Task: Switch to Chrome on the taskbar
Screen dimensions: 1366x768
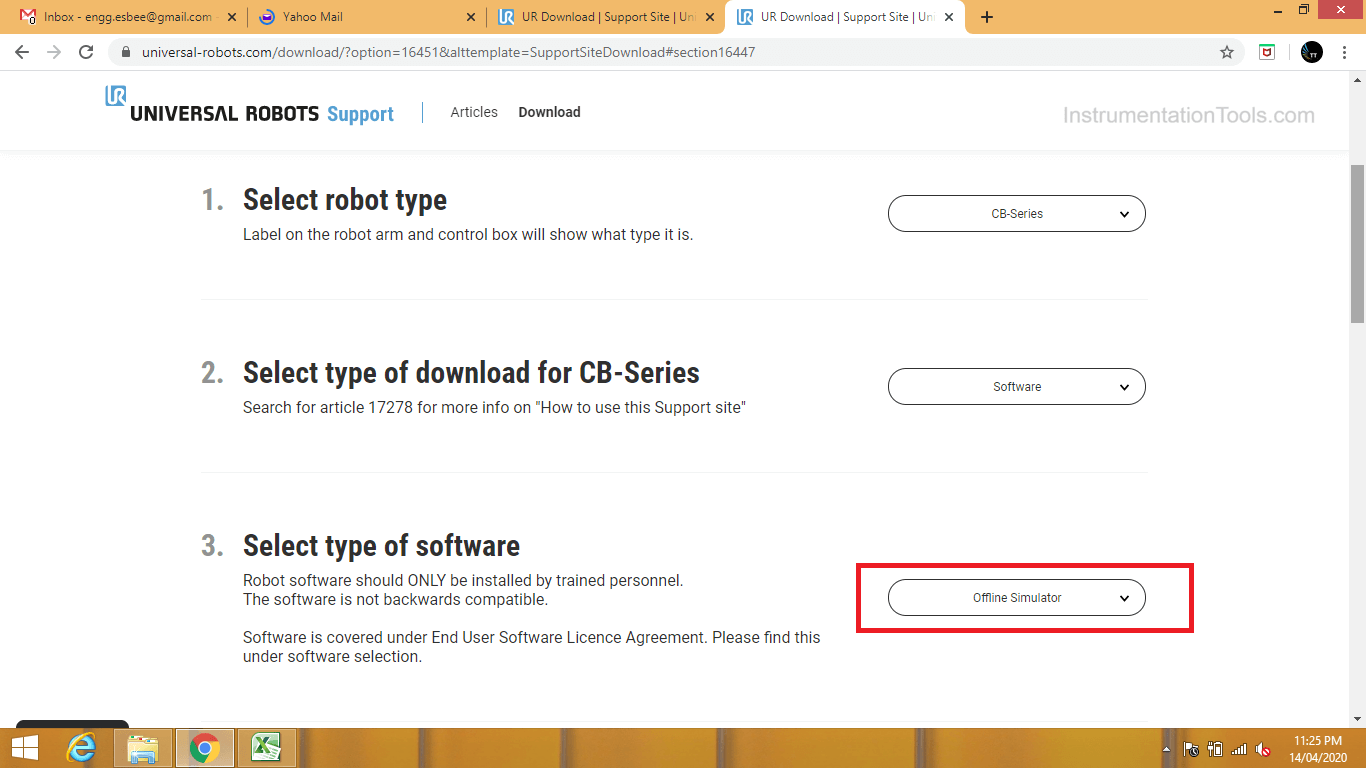Action: coord(205,747)
